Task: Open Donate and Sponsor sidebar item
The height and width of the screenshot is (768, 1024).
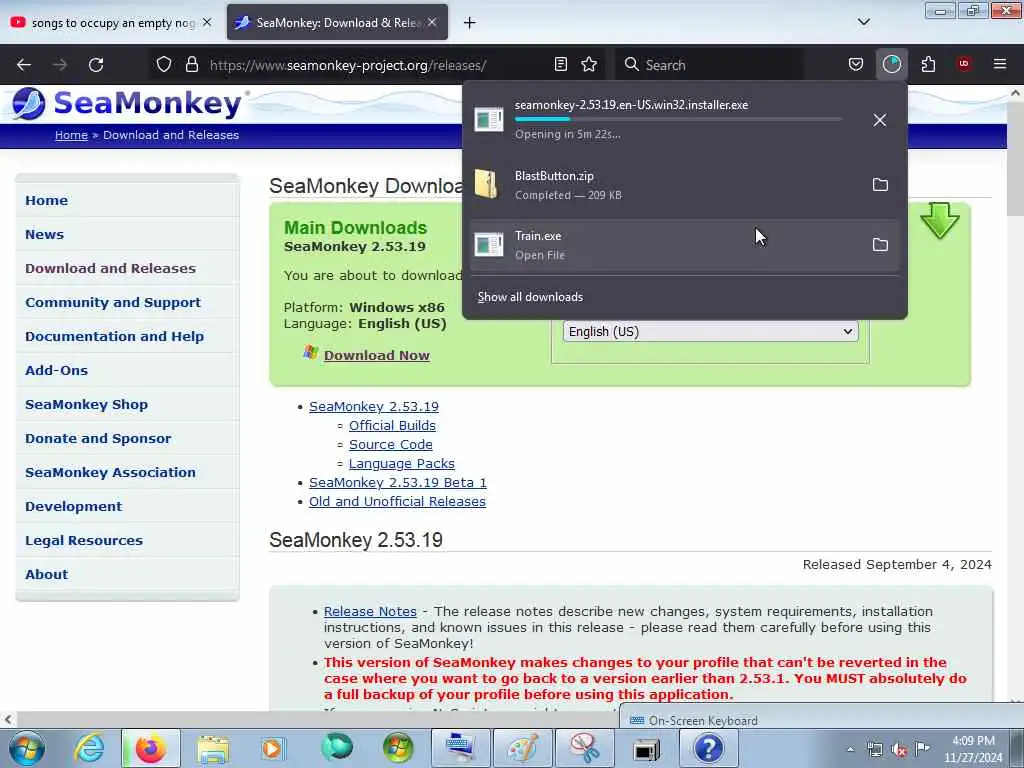Action: click(98, 438)
